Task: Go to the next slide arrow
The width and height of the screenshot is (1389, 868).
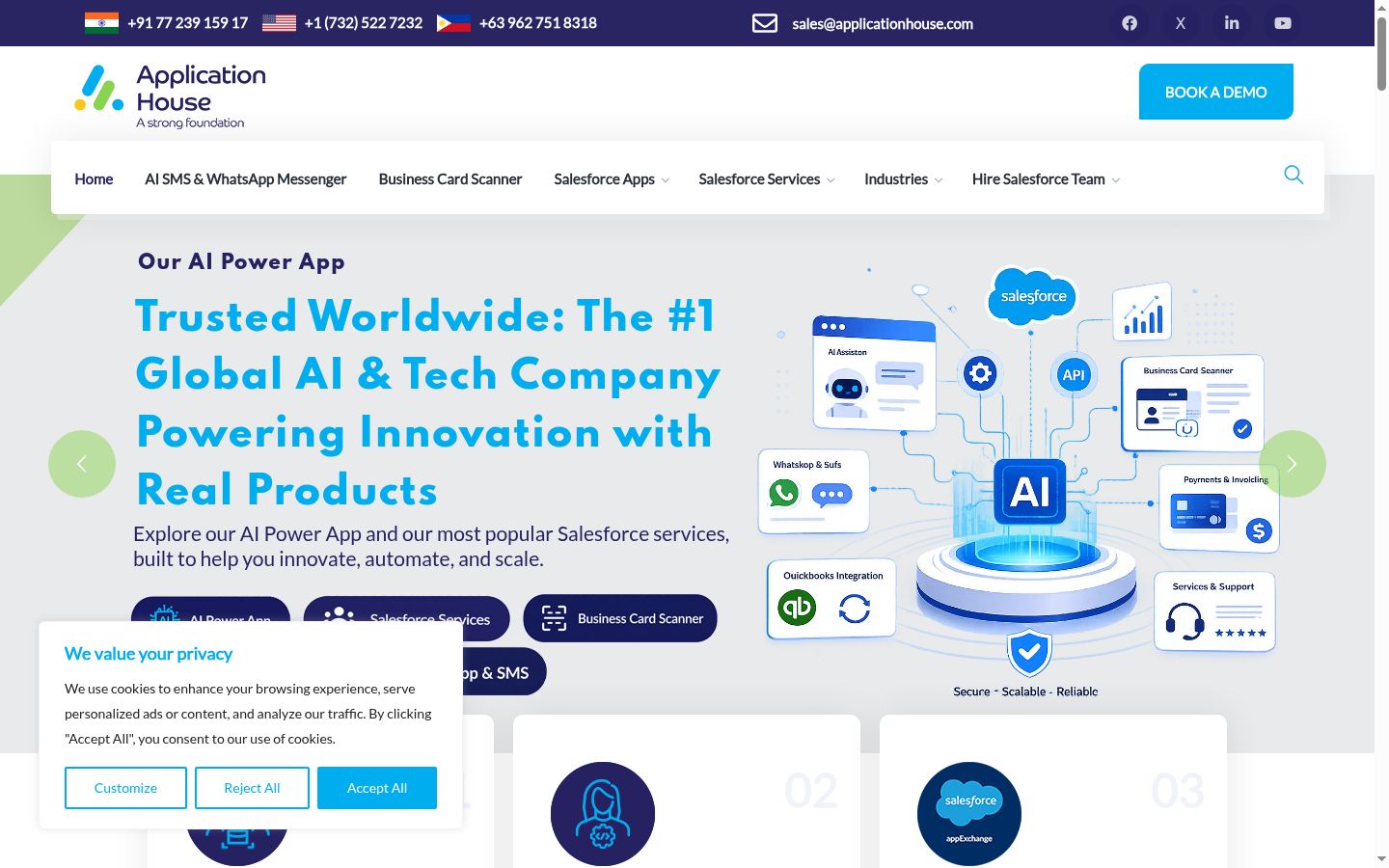Action: 1293,464
